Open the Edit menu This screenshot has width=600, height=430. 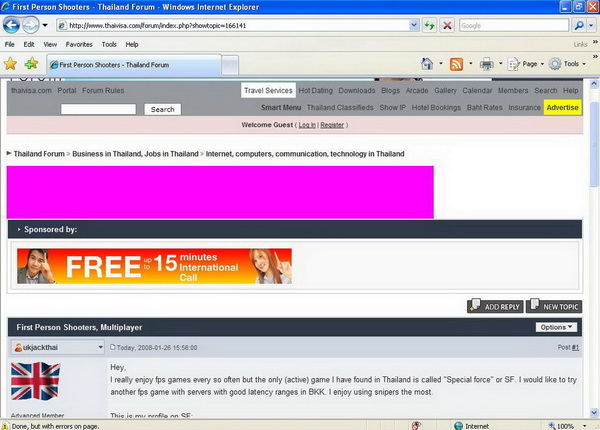pos(29,44)
